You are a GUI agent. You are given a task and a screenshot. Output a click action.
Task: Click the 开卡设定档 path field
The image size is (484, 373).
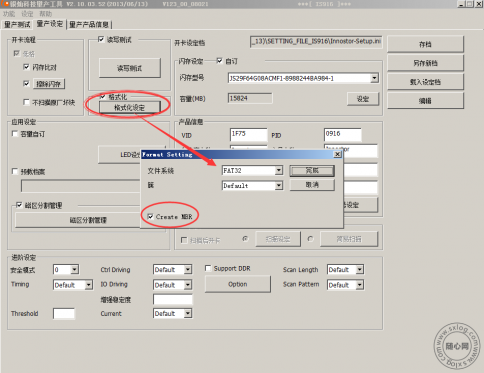[x=316, y=42]
